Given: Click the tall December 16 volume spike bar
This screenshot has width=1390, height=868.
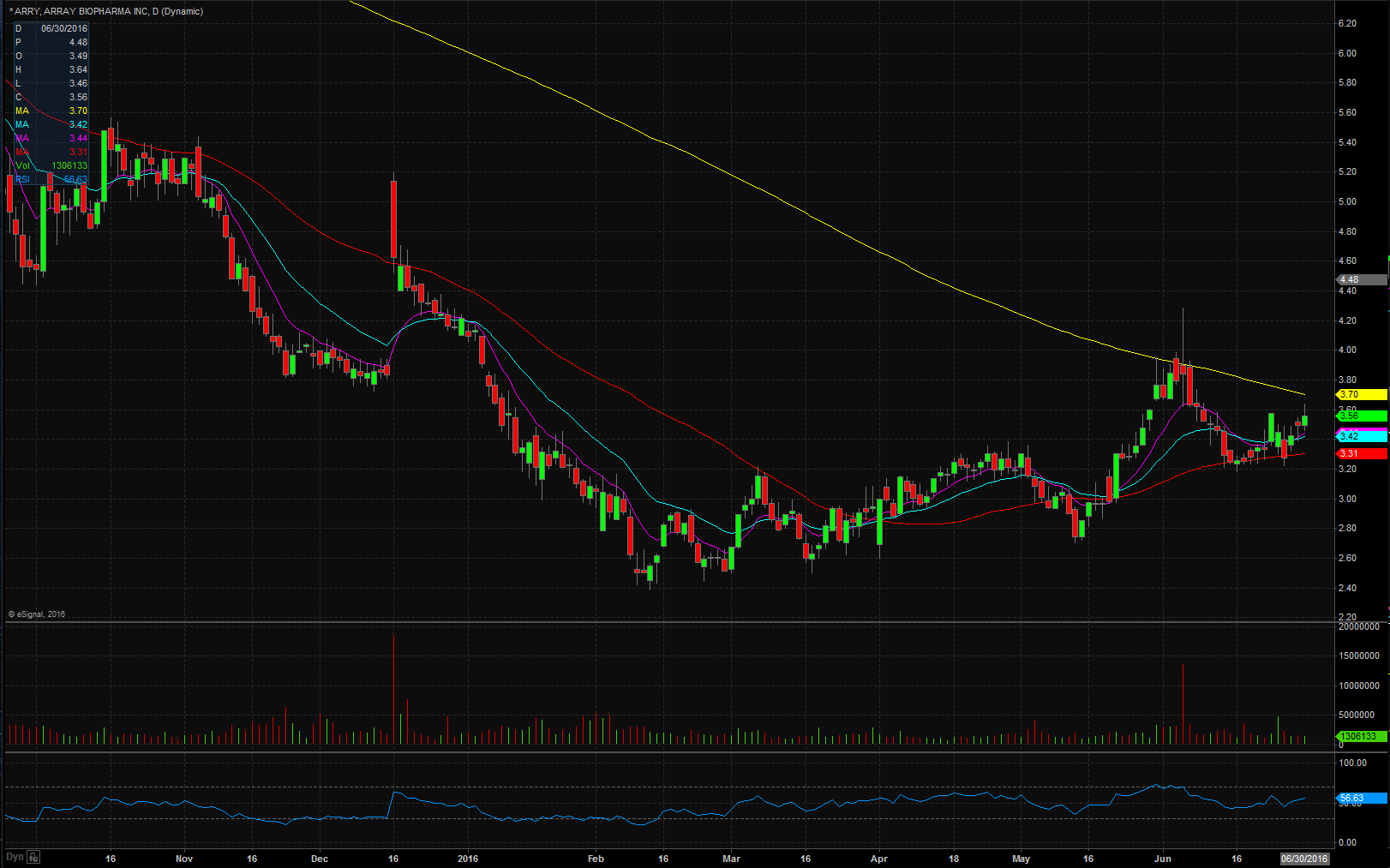Looking at the screenshot, I should [x=393, y=689].
